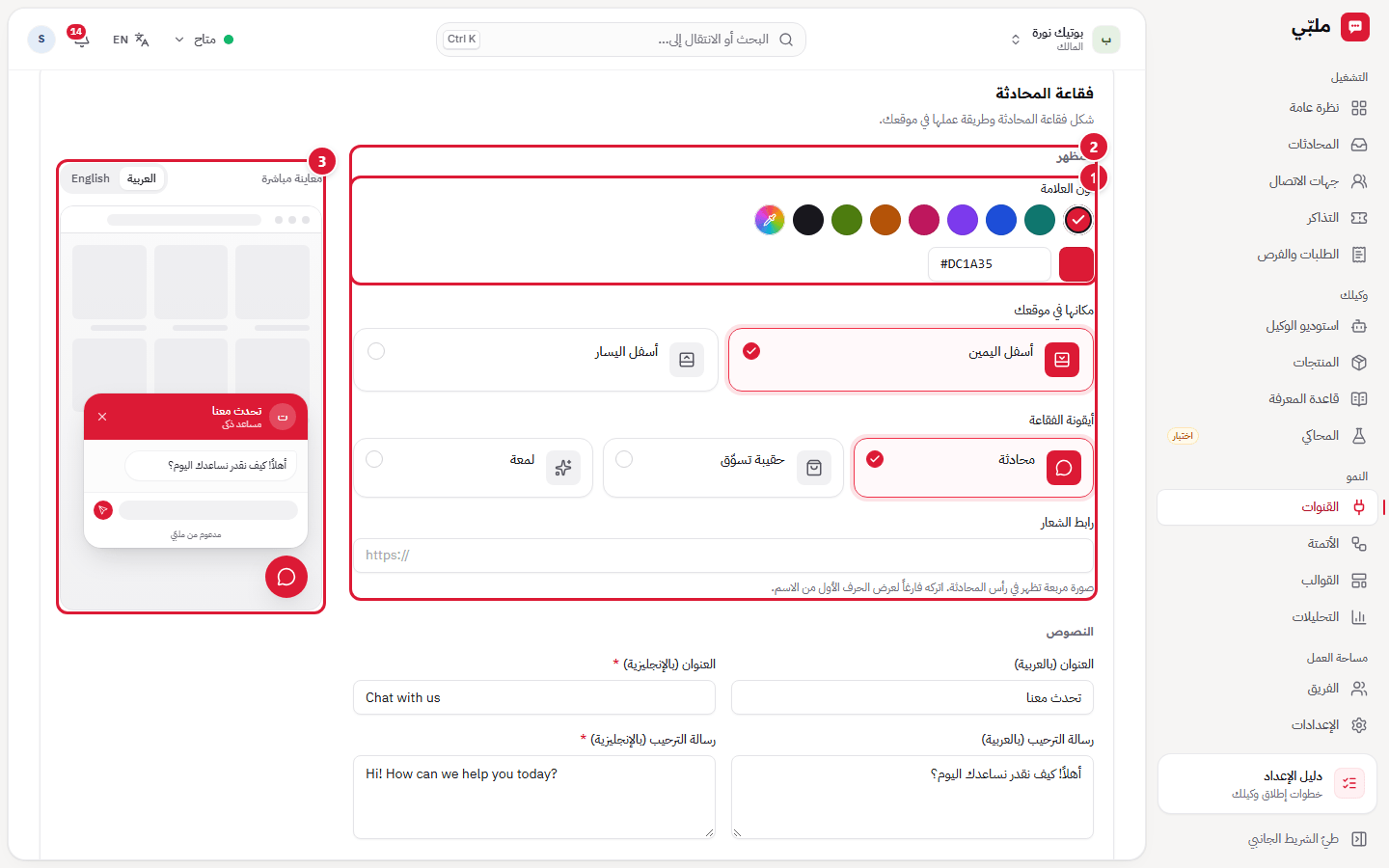Open the الإعدادات settings page
The image size is (1389, 868).
[1267, 725]
